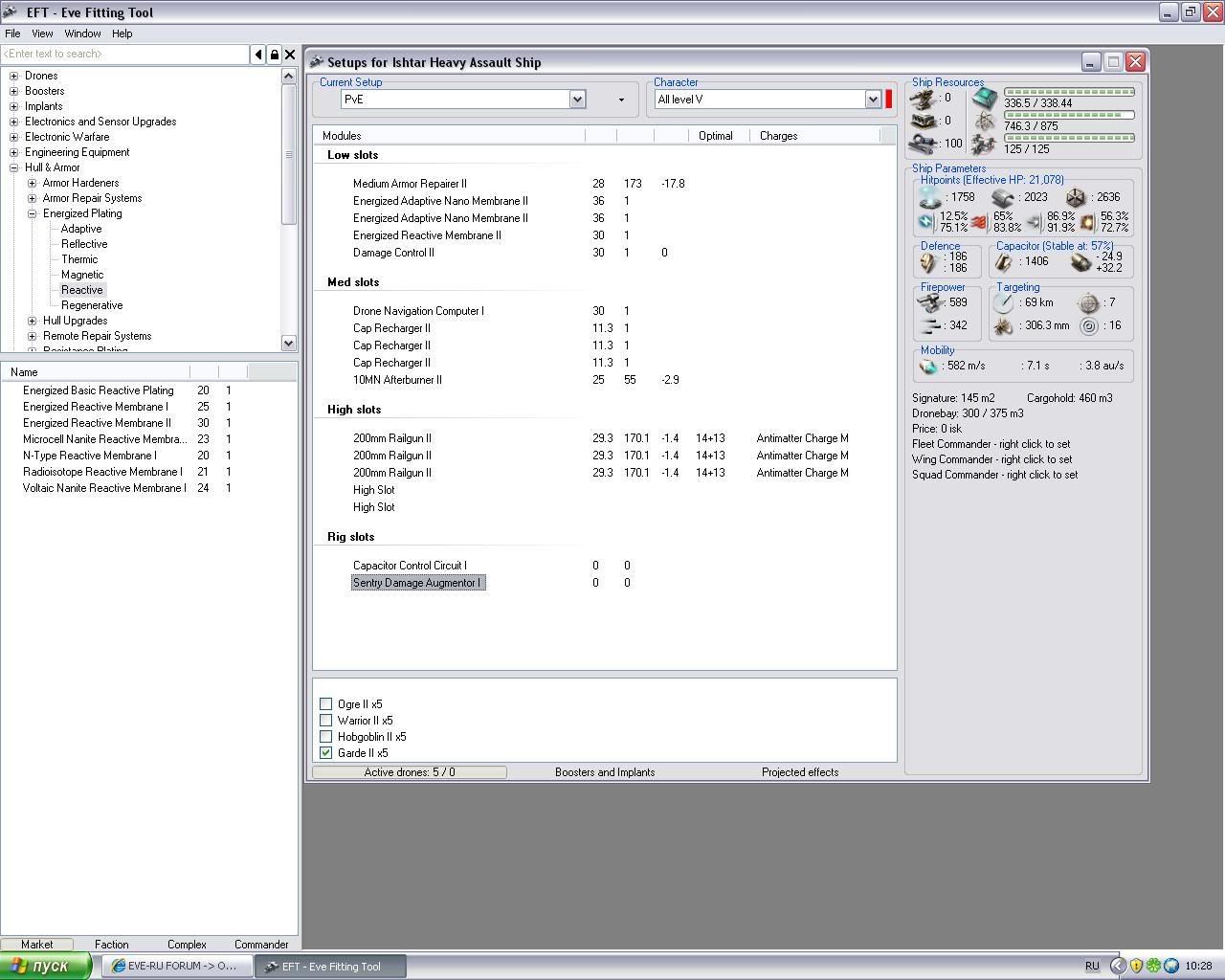Expand the Hull Upgrades tree node
Image resolution: width=1225 pixels, height=980 pixels.
(32, 321)
